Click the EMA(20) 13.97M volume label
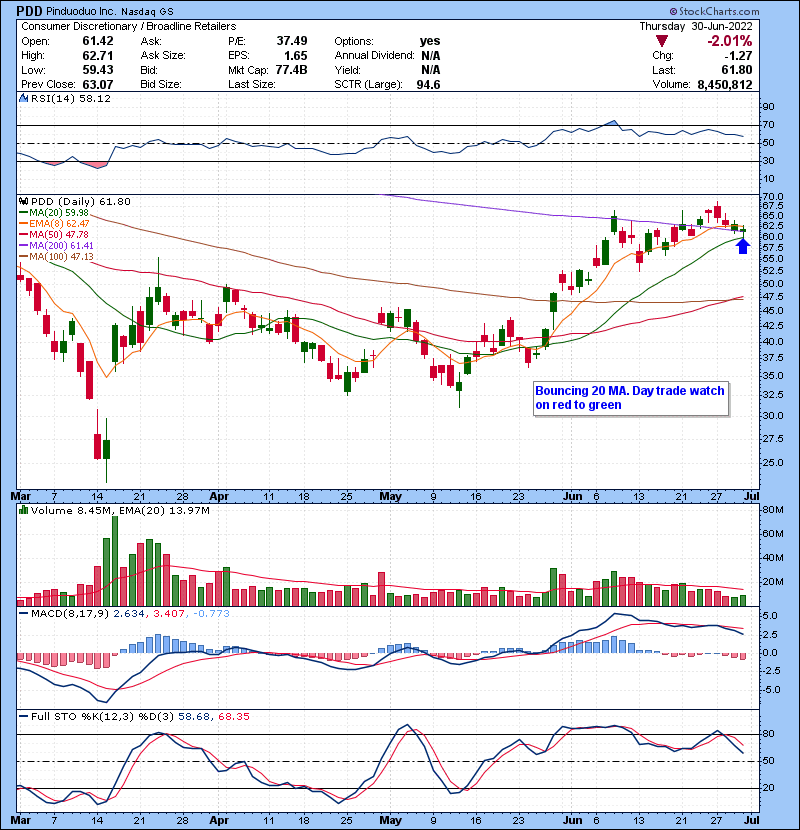 164,511
